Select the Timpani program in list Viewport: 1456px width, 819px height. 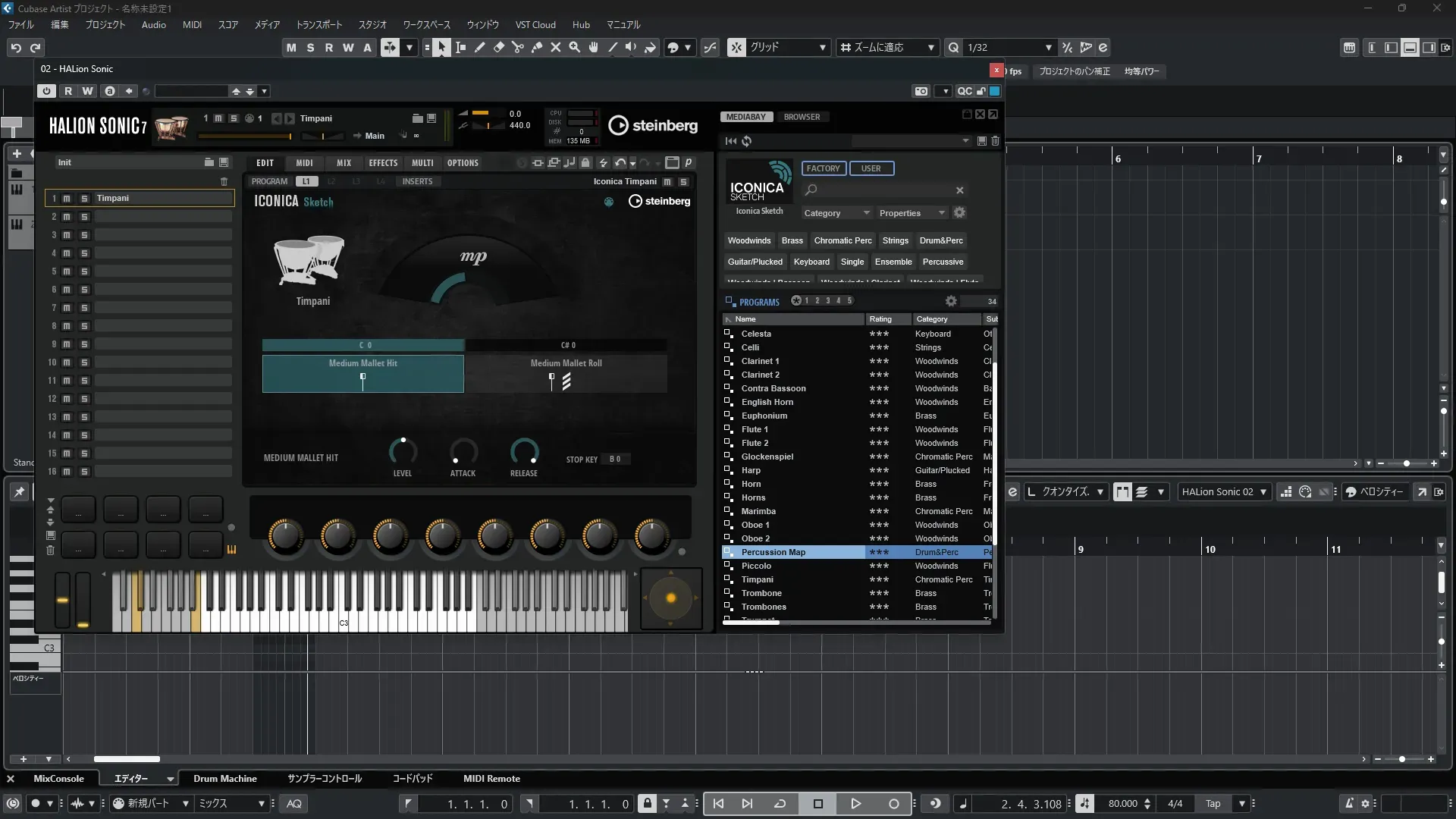(757, 579)
